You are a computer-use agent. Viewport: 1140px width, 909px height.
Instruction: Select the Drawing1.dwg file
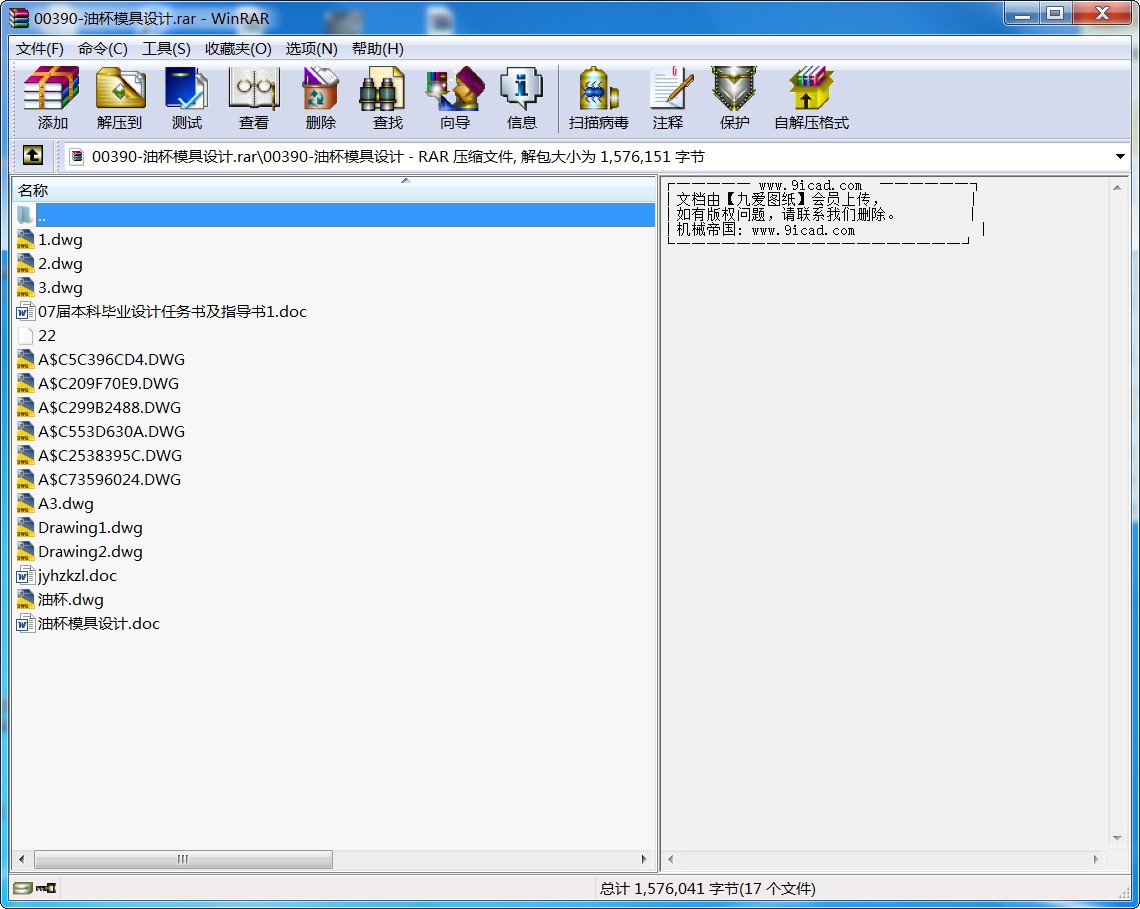(90, 528)
